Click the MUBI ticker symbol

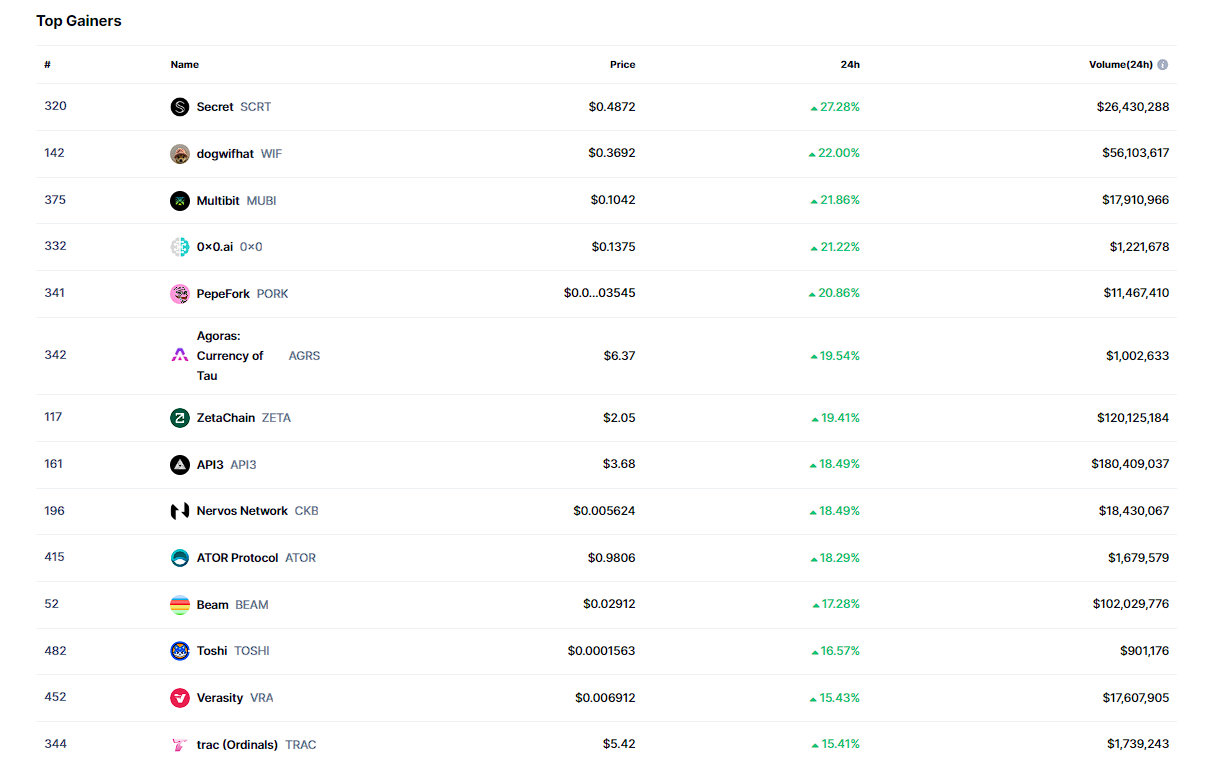pyautogui.click(x=262, y=201)
